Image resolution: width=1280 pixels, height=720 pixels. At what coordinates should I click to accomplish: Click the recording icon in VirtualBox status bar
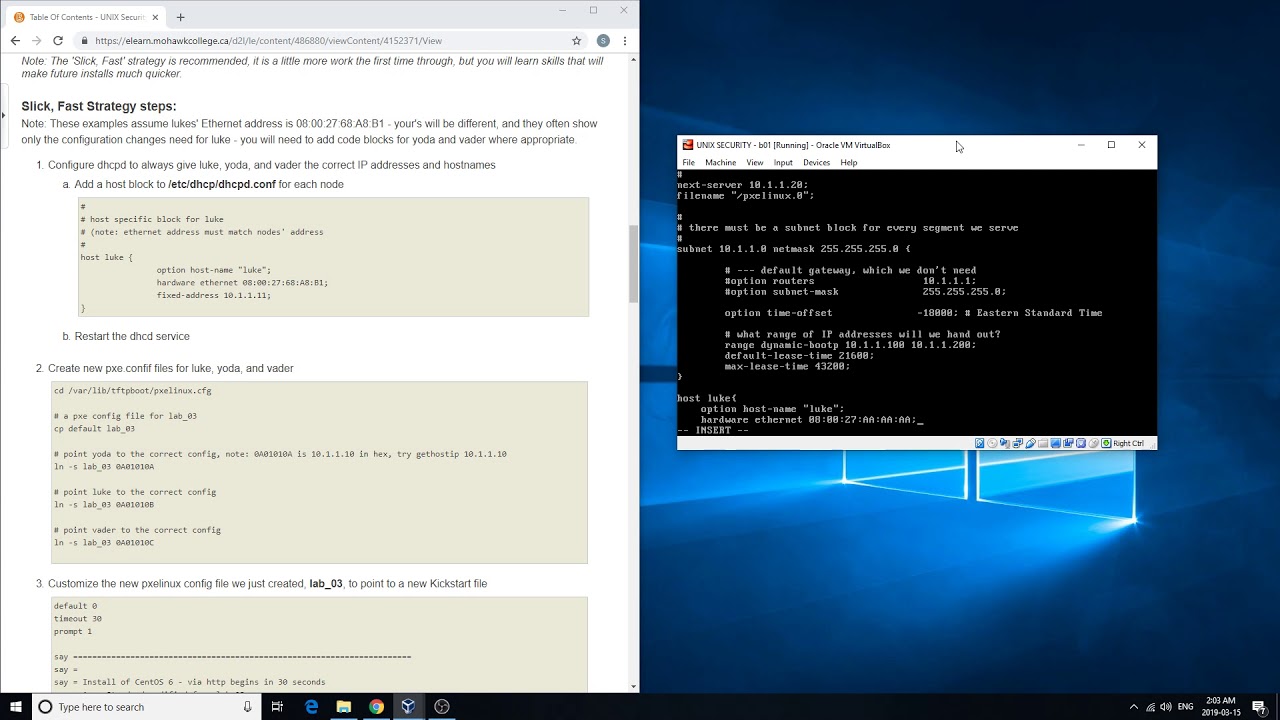[1068, 443]
